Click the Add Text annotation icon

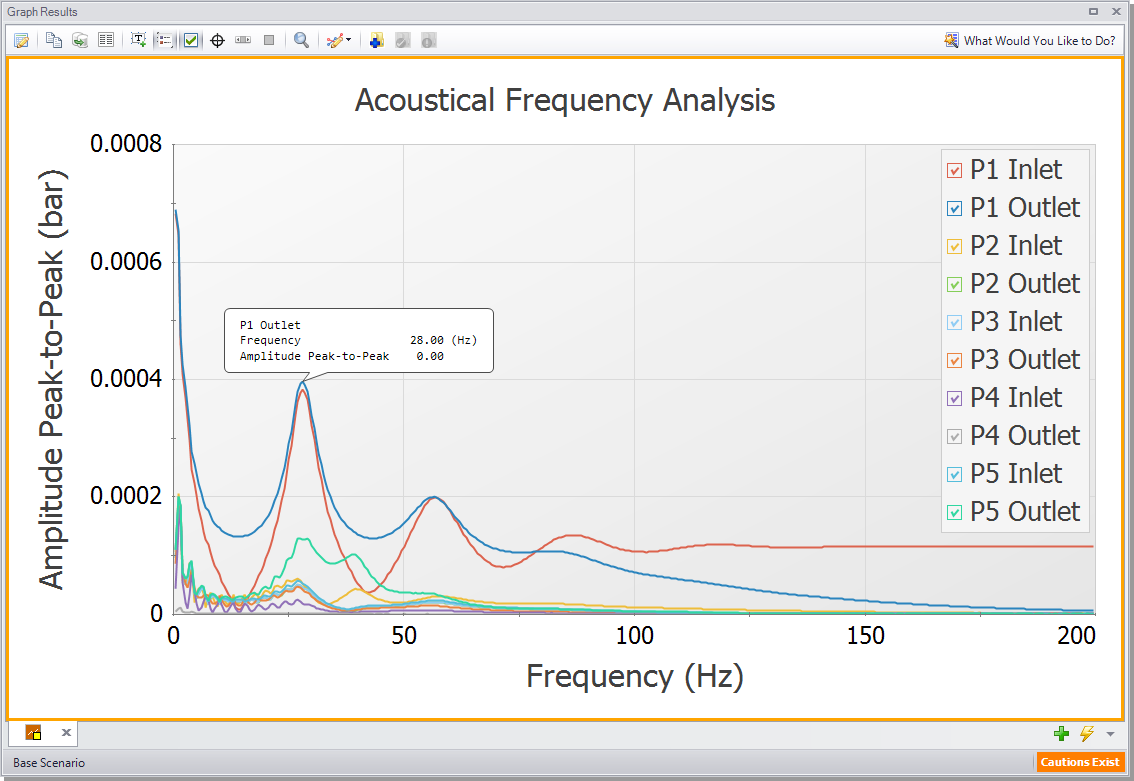pos(139,40)
